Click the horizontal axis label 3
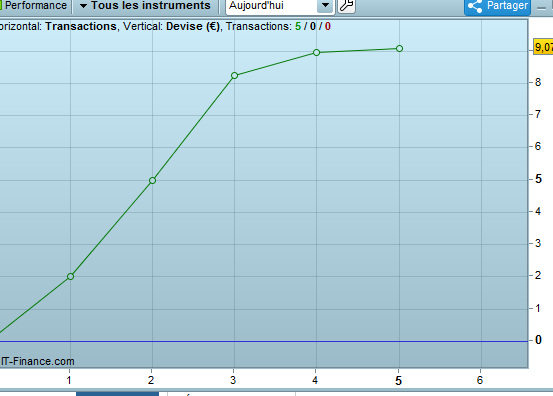553x396 pixels. click(x=233, y=380)
